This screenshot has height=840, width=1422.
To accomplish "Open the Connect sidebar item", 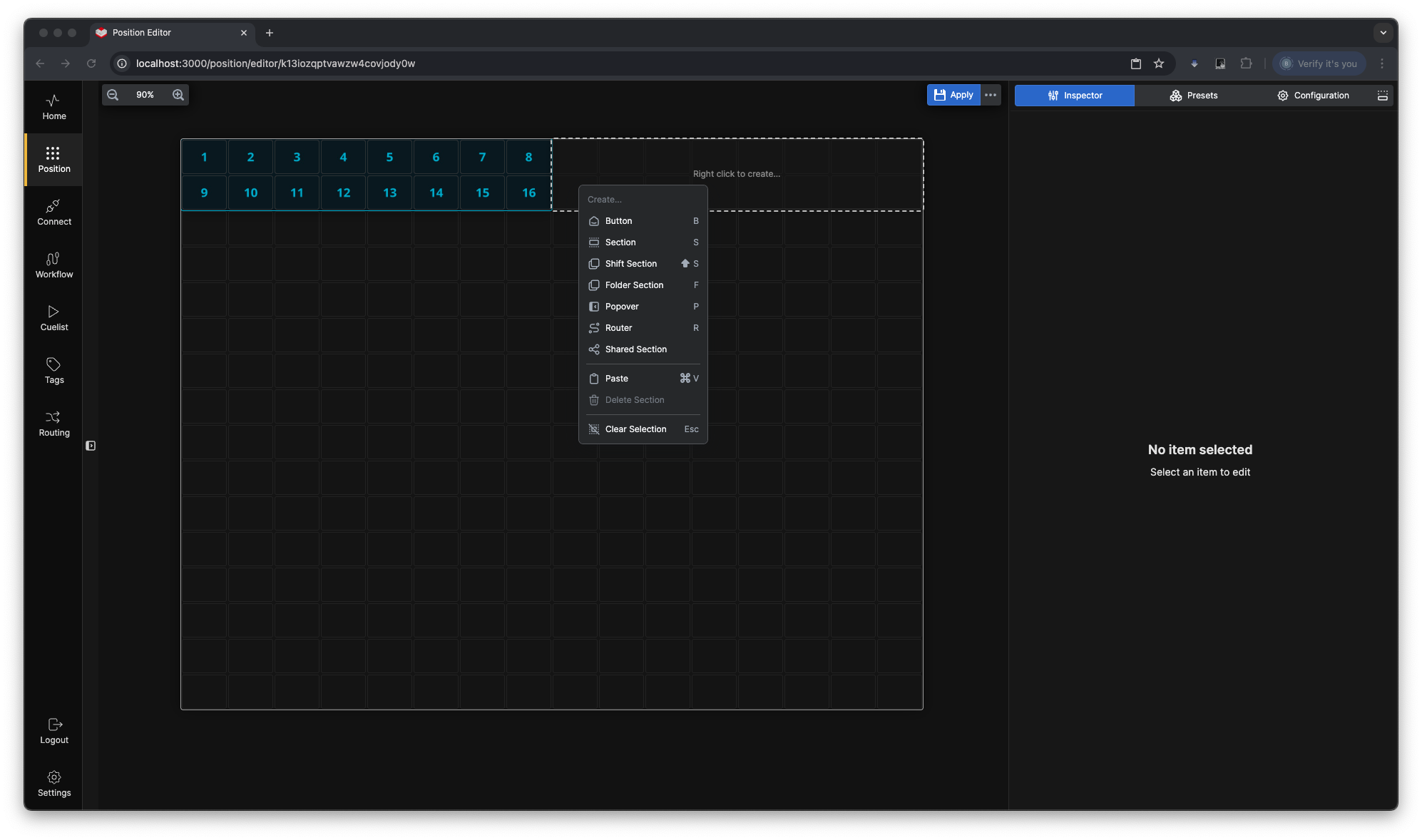I will 53,212.
